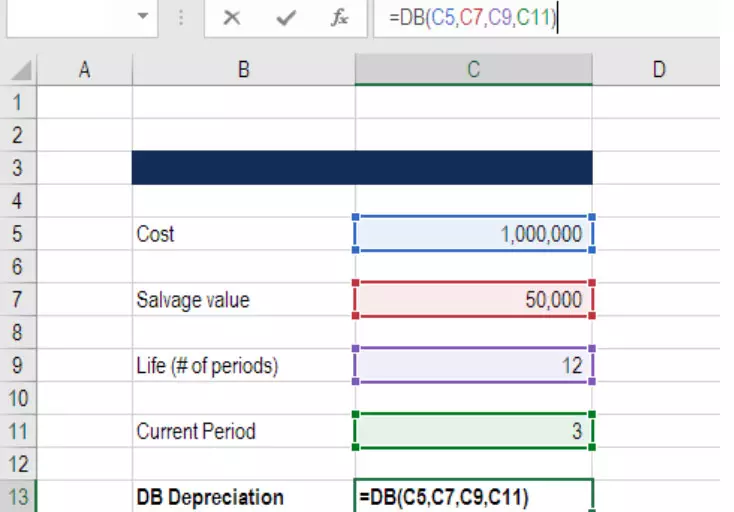Click the DB Depreciation label cell
The image size is (734, 512).
243,497
